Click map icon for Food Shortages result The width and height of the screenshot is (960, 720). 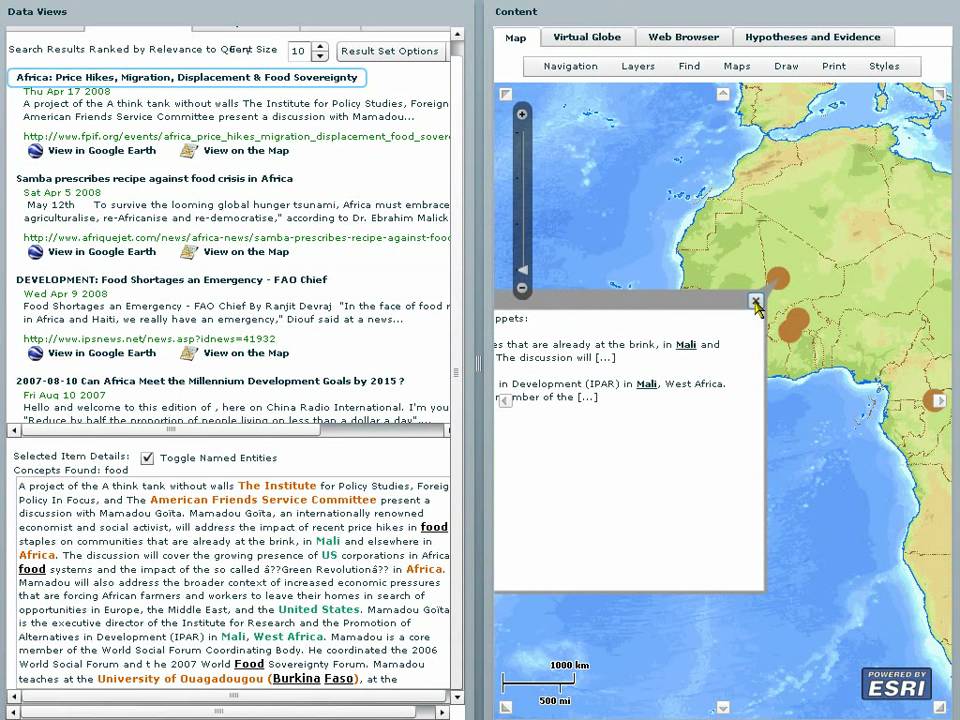(189, 353)
